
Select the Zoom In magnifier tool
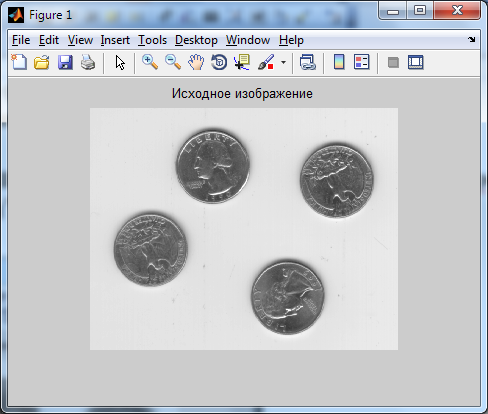point(150,62)
